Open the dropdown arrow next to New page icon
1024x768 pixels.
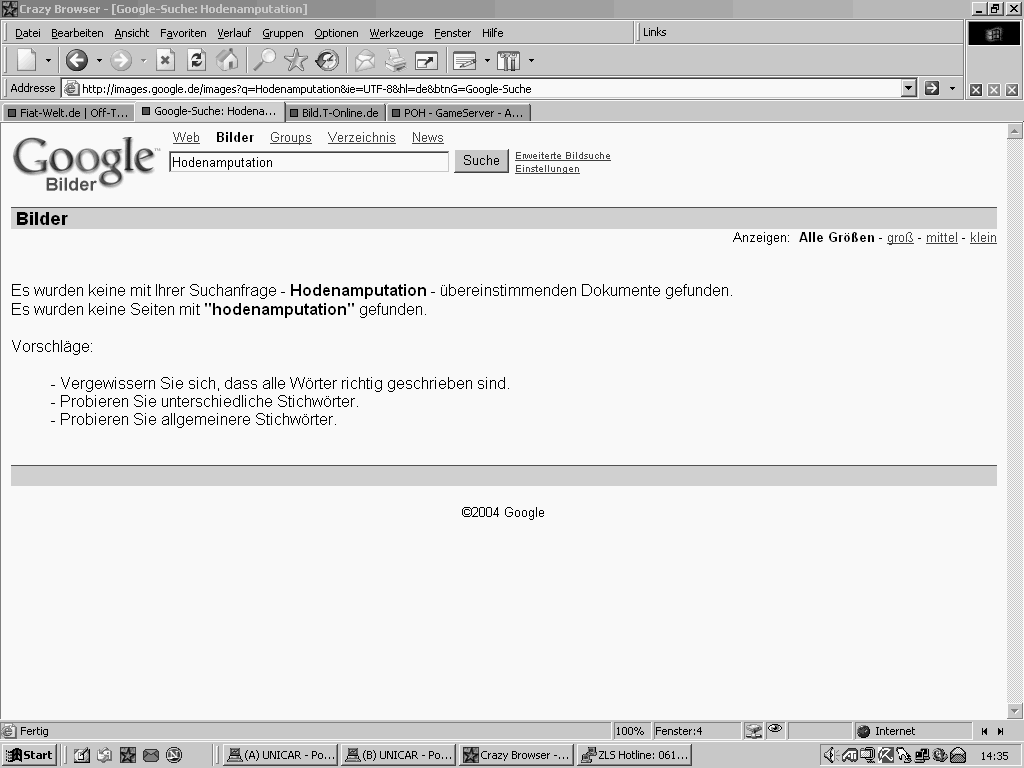tap(48, 61)
